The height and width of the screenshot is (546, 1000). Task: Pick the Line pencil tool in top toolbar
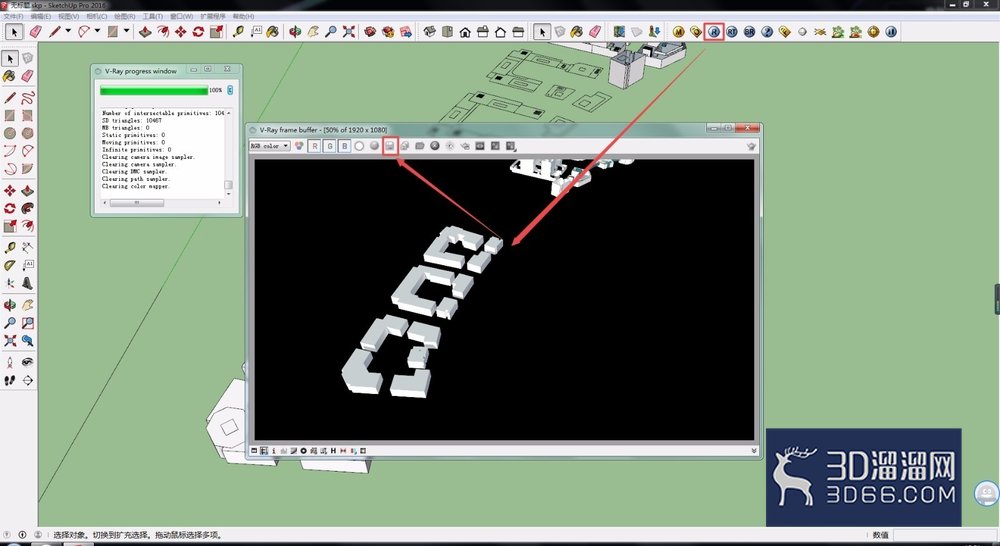[x=55, y=31]
